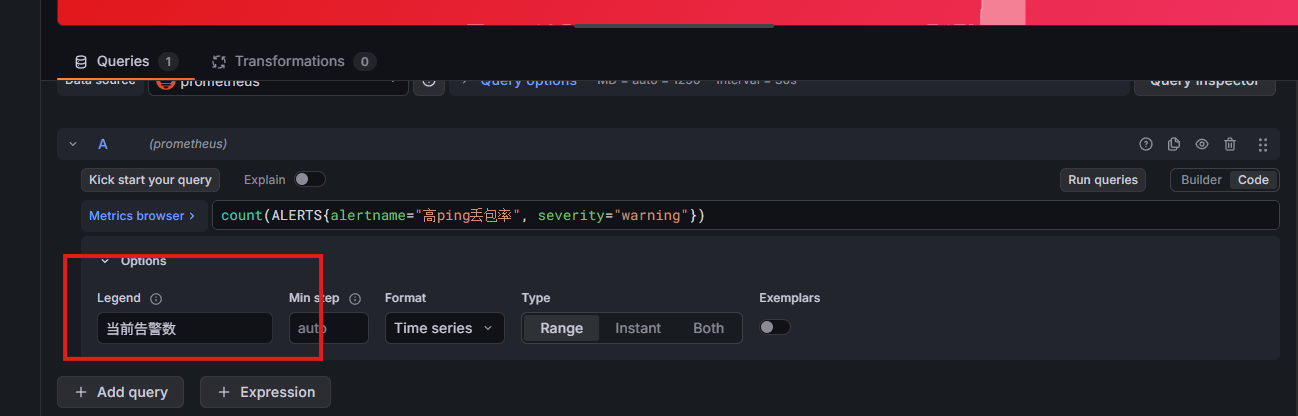Hide query A using the eye icon
This screenshot has height=416, width=1298.
coord(1202,144)
